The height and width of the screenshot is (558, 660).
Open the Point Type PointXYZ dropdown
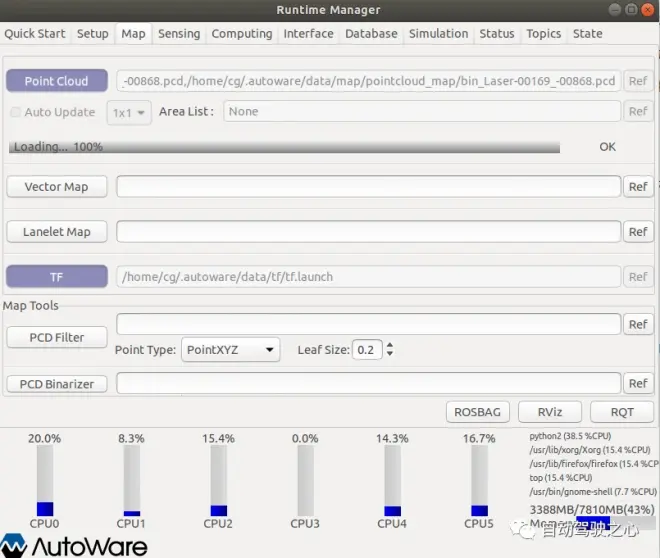pyautogui.click(x=230, y=349)
